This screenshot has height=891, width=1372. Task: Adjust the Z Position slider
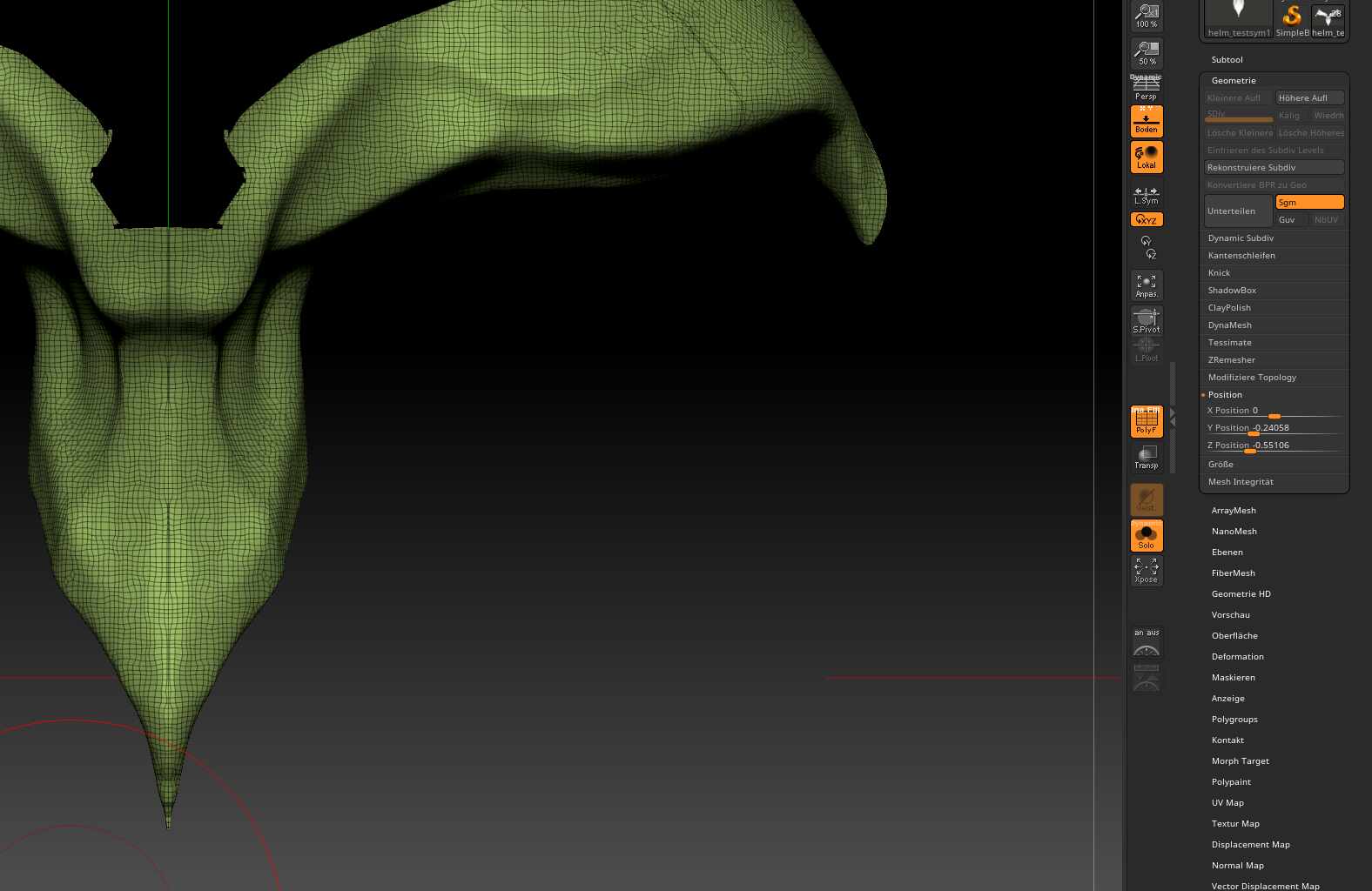tap(1274, 446)
